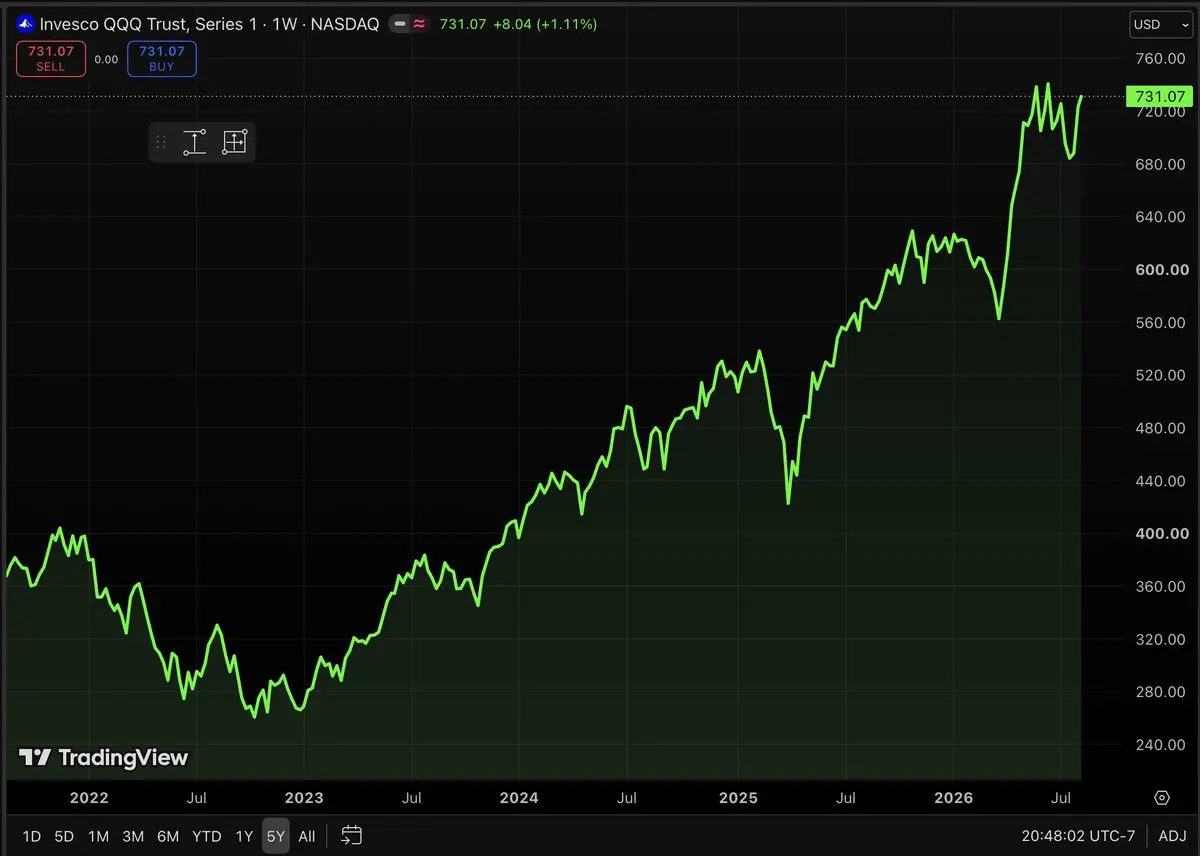The height and width of the screenshot is (856, 1200).
Task: Select the date and price range tool
Action: tap(234, 142)
